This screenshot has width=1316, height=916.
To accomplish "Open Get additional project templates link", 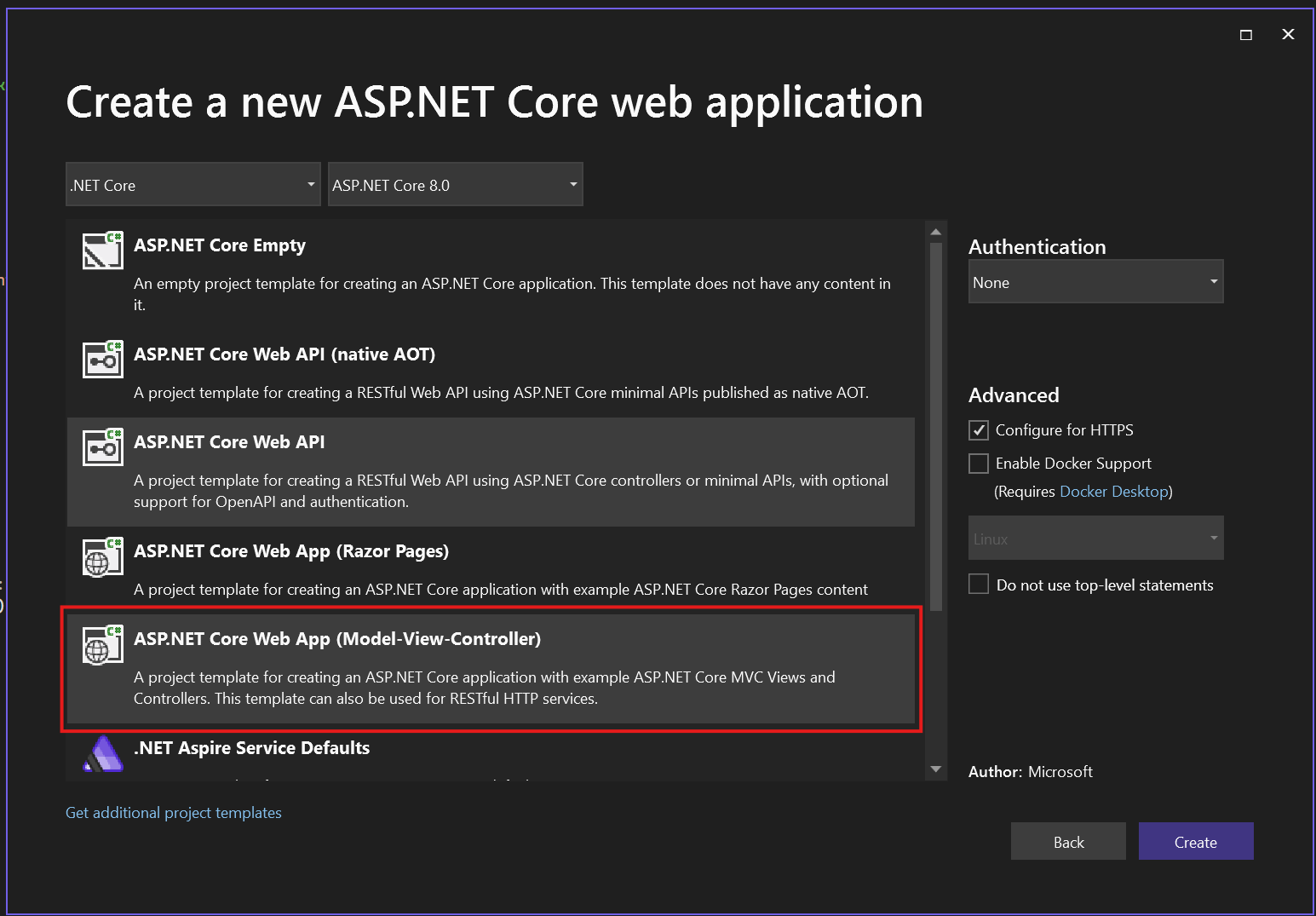I will 174,813.
